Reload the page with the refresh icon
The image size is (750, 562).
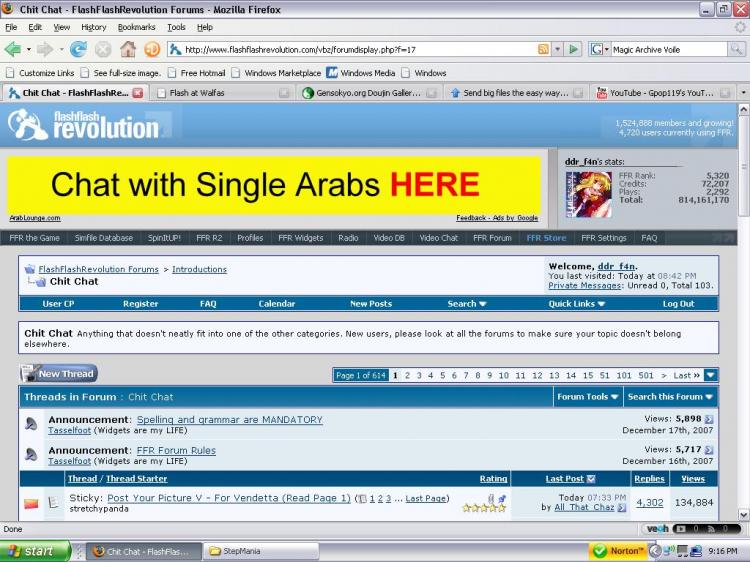tap(78, 49)
